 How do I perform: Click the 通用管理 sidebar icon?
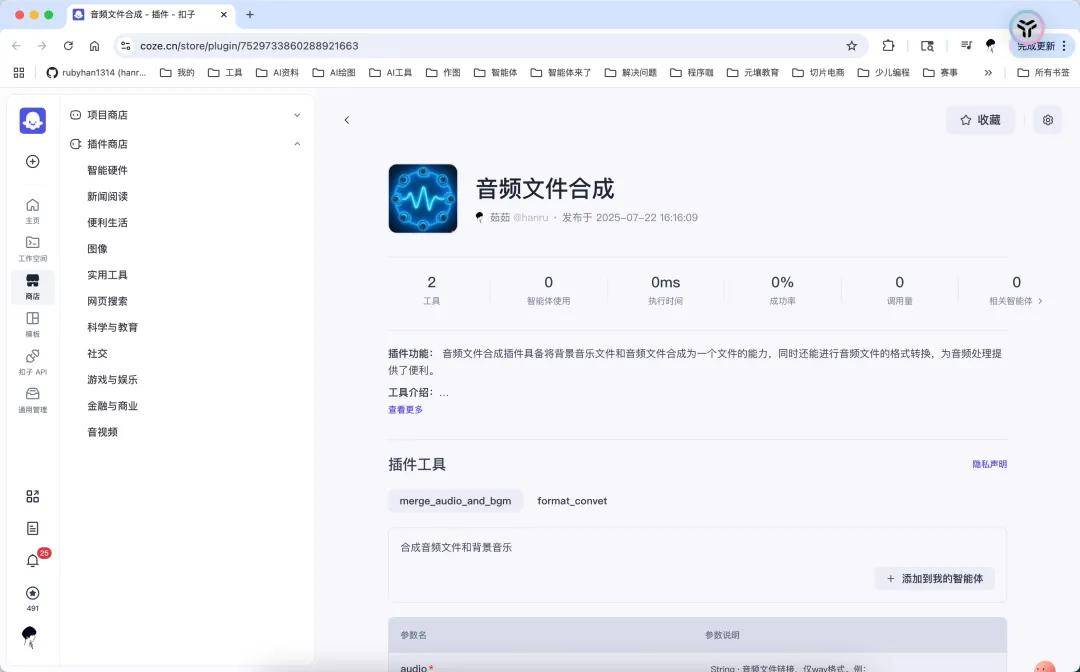[x=32, y=399]
